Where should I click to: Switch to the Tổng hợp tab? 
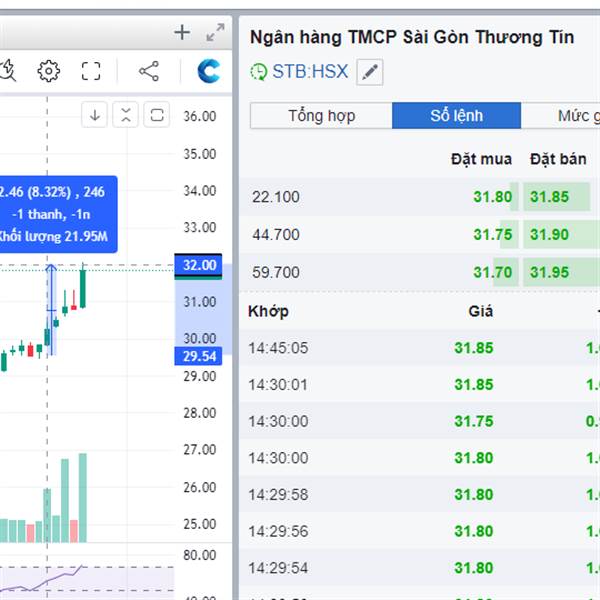tap(321, 116)
